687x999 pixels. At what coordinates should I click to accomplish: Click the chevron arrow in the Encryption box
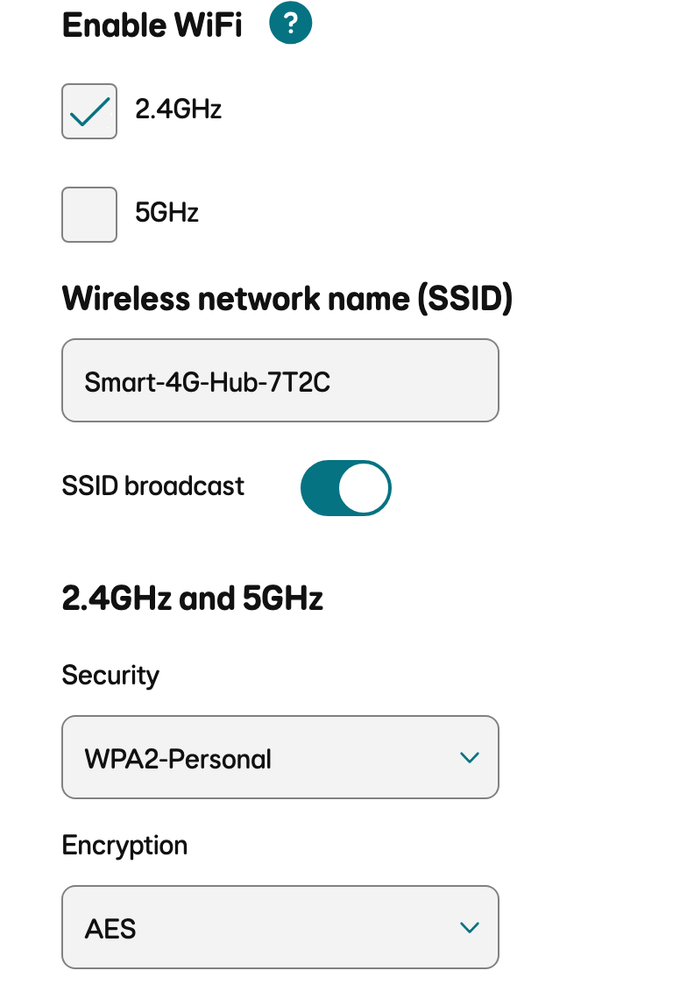(x=469, y=928)
